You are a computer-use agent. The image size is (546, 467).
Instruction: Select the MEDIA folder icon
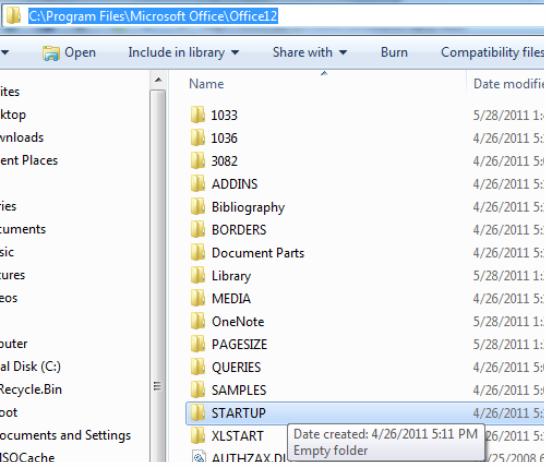198,299
